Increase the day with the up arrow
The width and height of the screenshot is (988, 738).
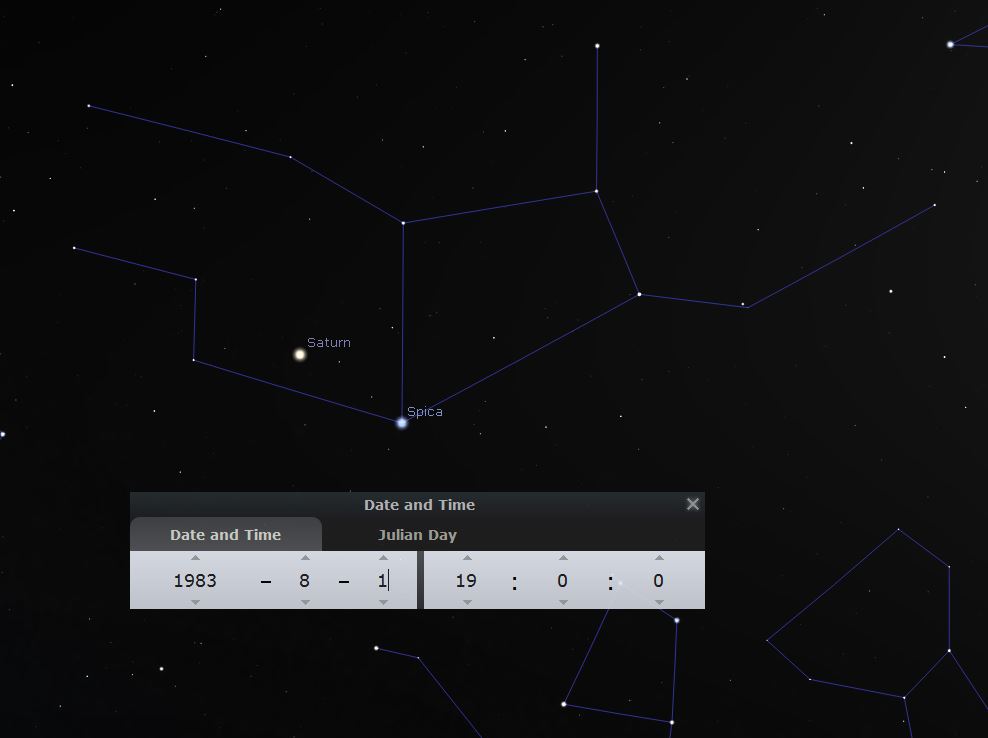coord(383,558)
